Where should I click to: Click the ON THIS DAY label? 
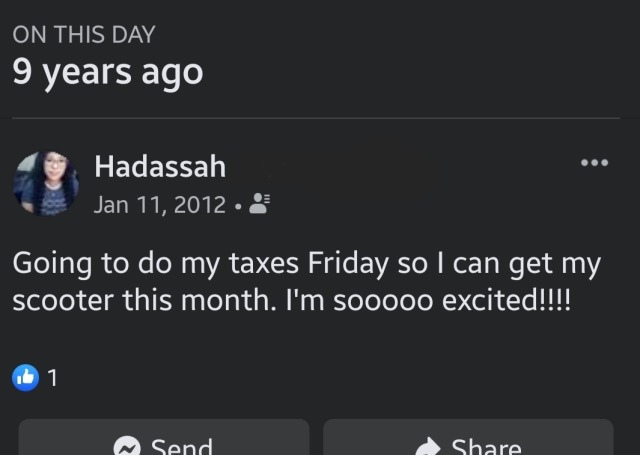[x=84, y=34]
